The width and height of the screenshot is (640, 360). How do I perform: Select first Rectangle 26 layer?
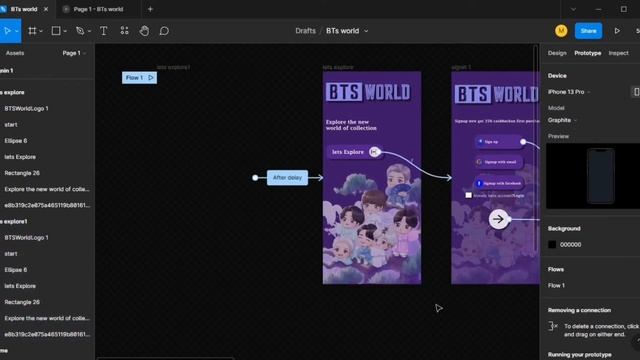(22, 173)
